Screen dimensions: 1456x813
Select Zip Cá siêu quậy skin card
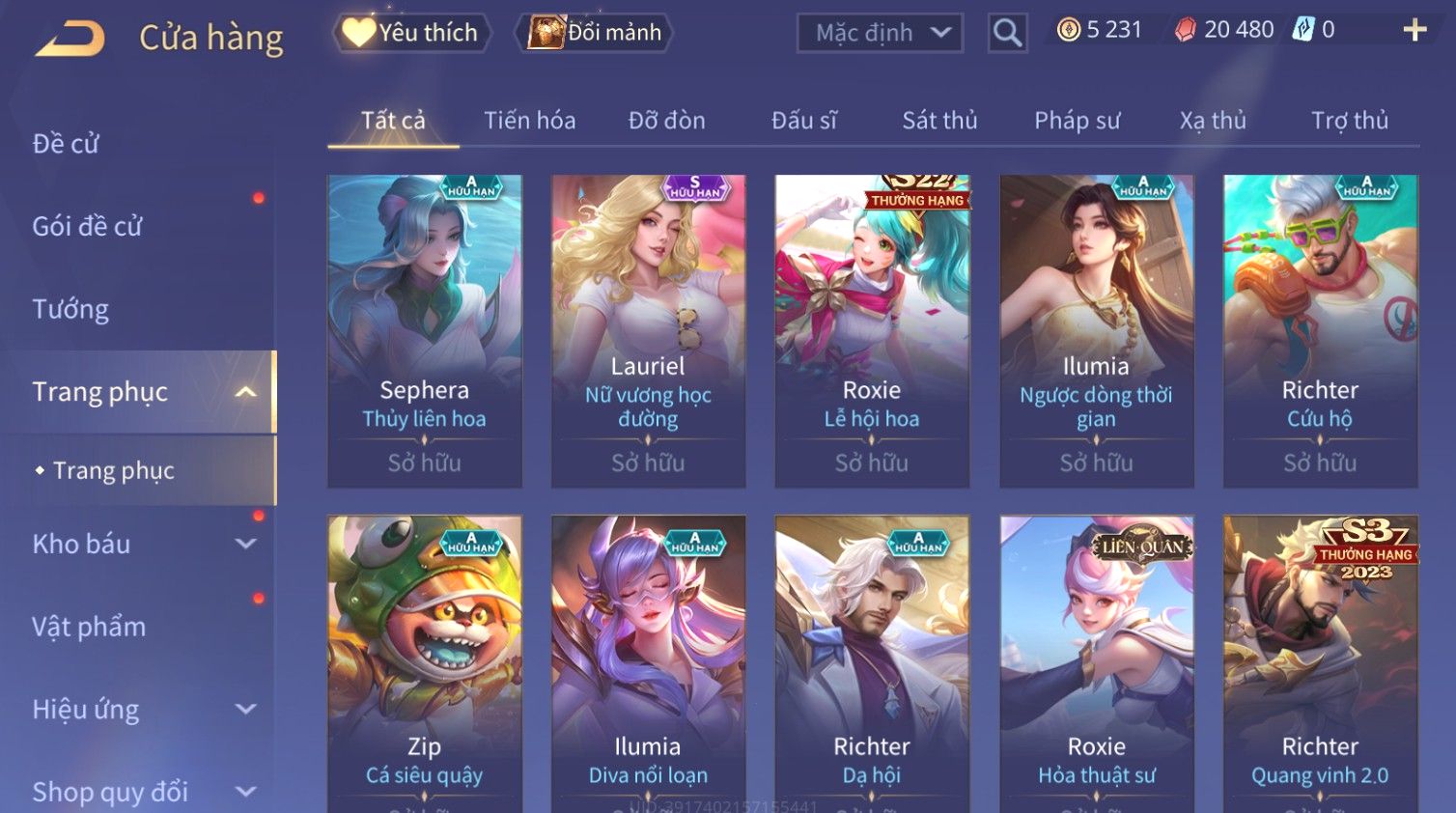point(425,664)
